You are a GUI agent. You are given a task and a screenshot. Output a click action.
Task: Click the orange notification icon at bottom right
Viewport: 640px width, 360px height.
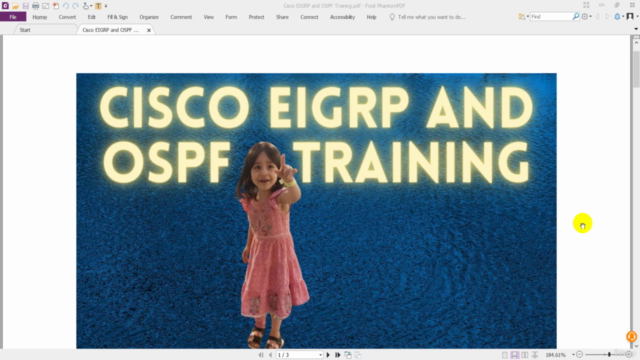click(x=631, y=336)
